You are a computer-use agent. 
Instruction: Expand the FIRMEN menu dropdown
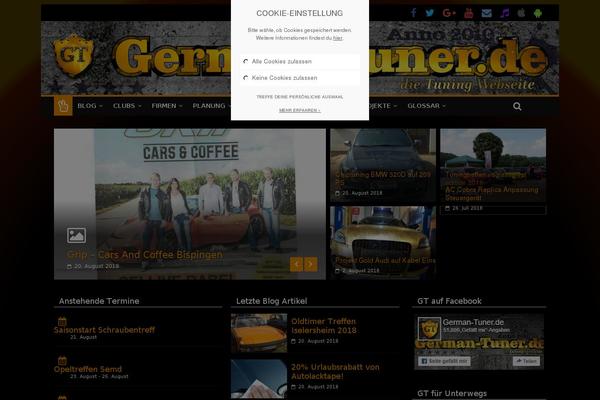tap(167, 106)
